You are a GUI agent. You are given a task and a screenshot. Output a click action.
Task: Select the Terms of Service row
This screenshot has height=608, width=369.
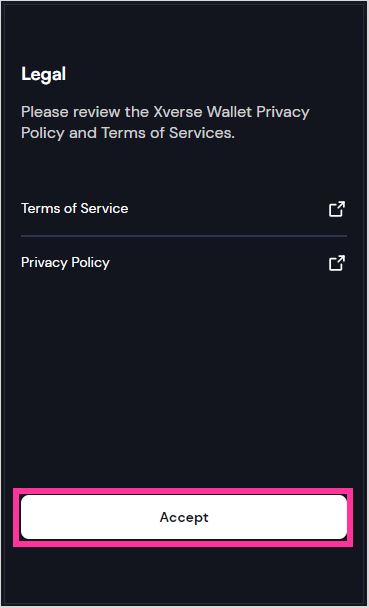pos(184,209)
